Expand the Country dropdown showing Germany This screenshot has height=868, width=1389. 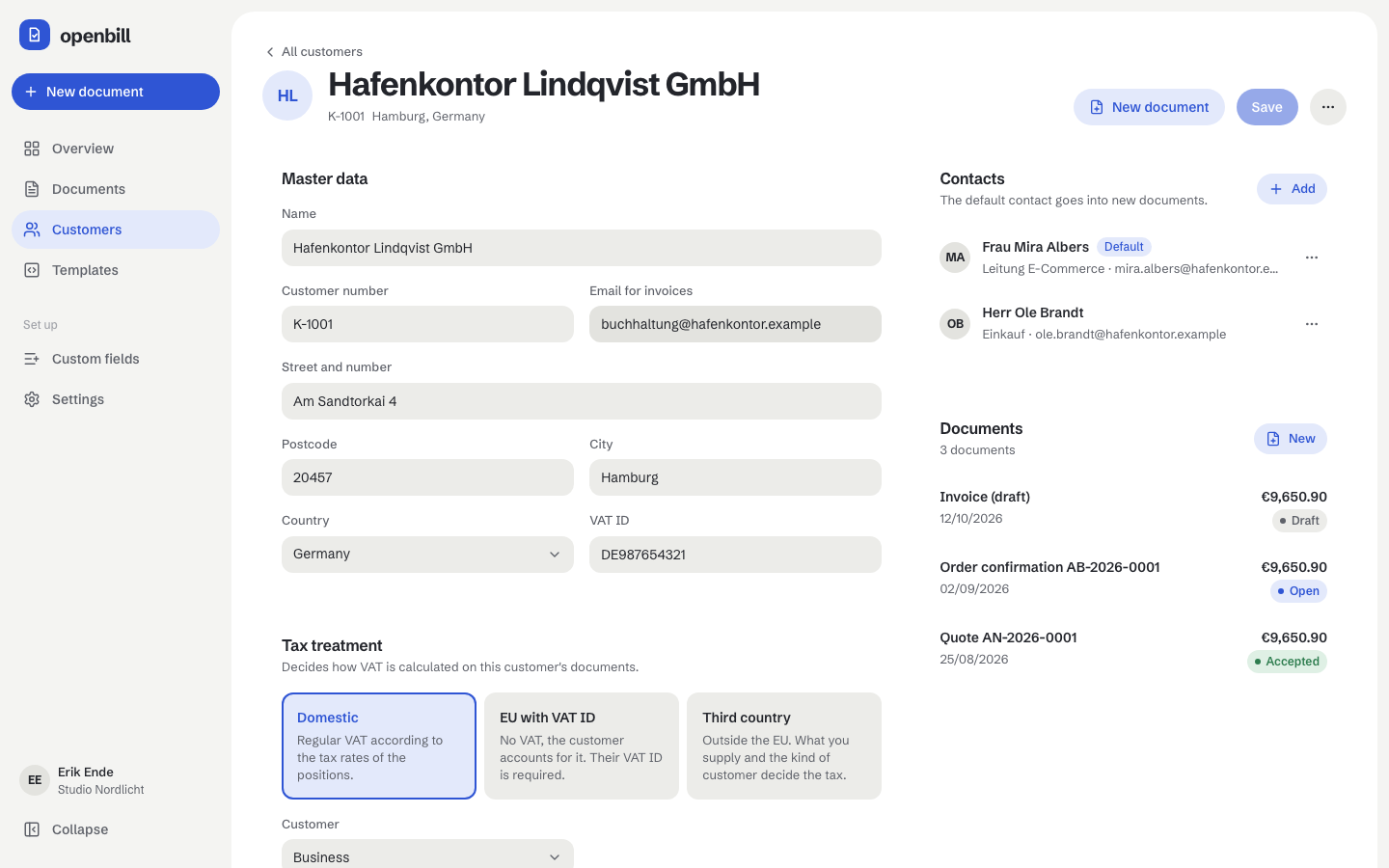tap(427, 555)
